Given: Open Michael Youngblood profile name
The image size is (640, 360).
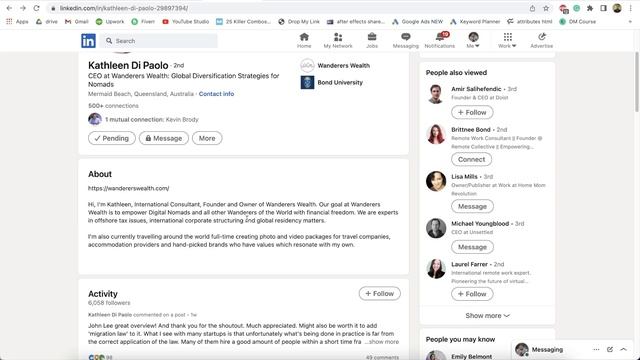Looking at the screenshot, I should coord(480,224).
